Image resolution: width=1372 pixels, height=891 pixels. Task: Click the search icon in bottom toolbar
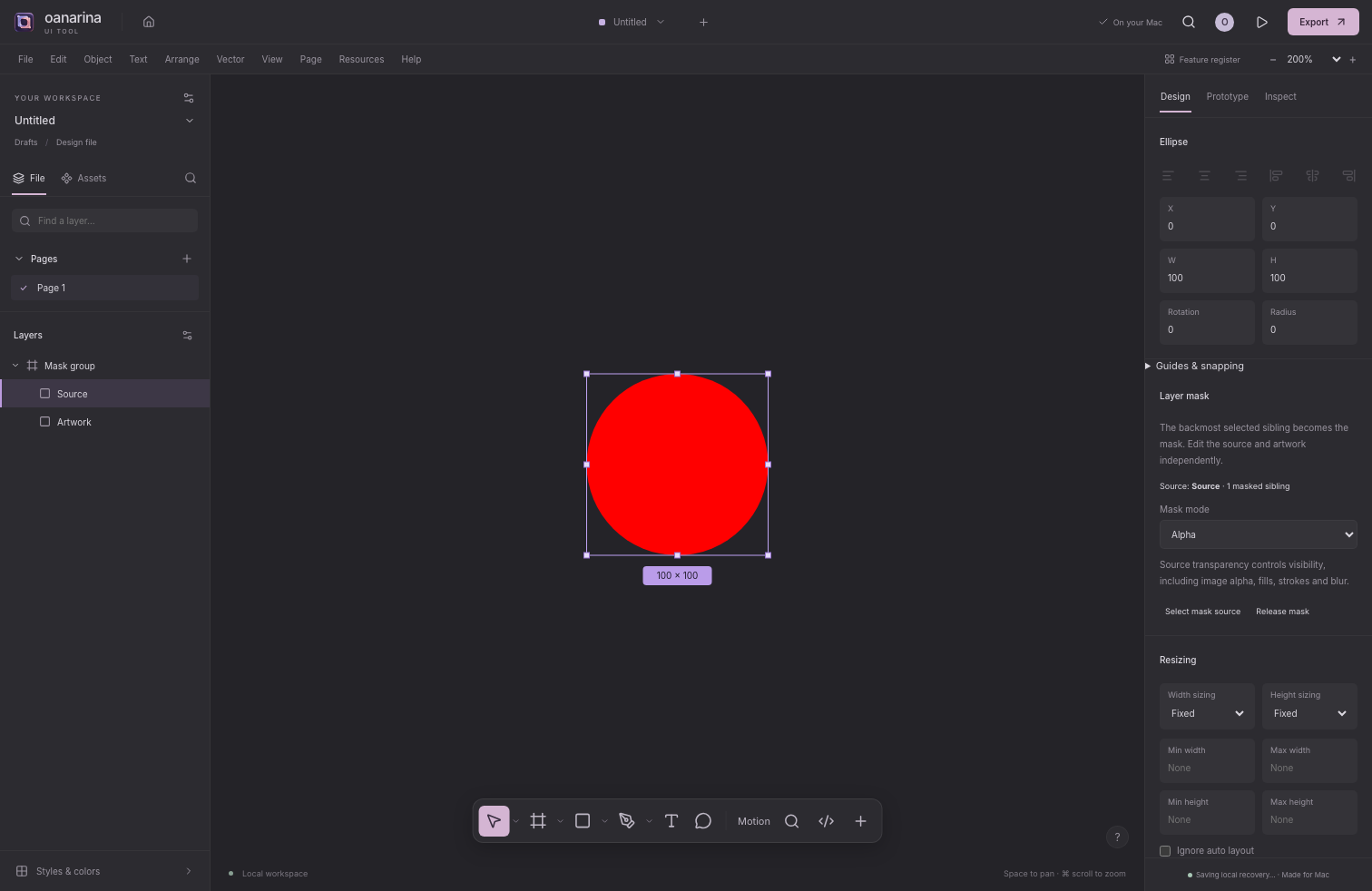coord(791,821)
